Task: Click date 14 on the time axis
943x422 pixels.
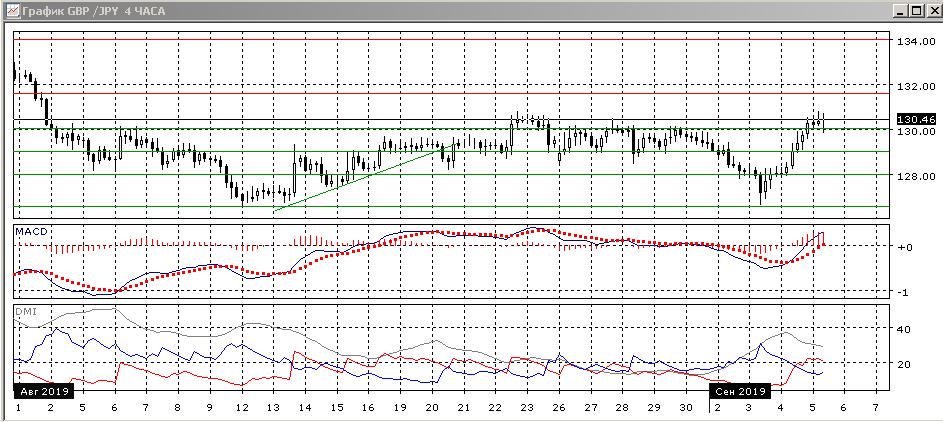Action: pyautogui.click(x=305, y=408)
